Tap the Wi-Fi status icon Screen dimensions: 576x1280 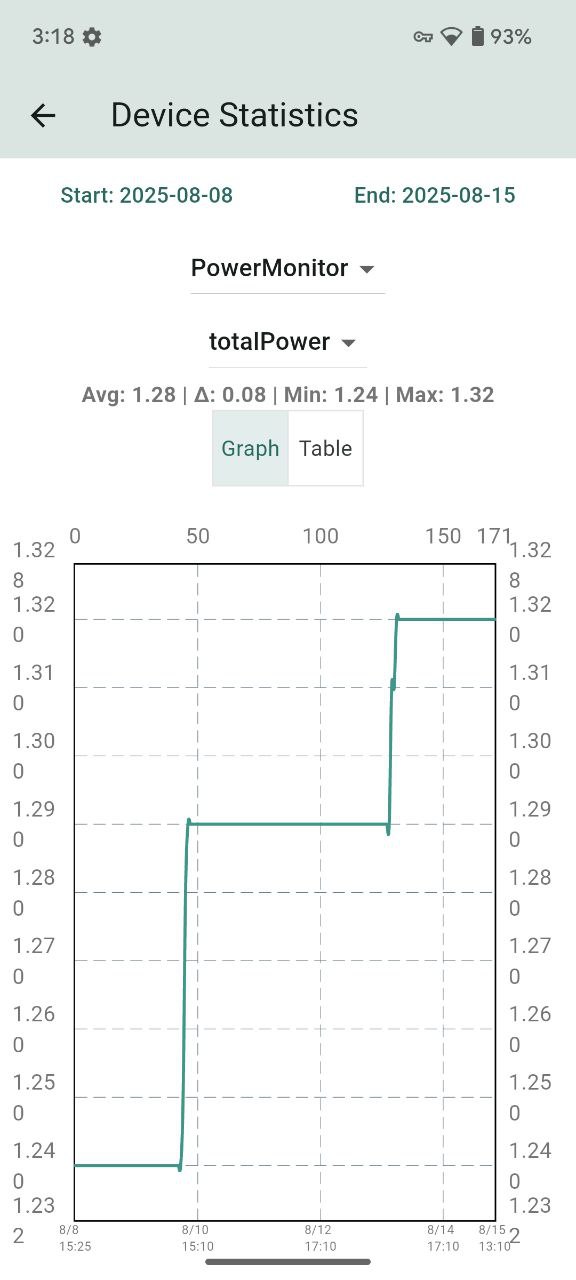click(452, 36)
